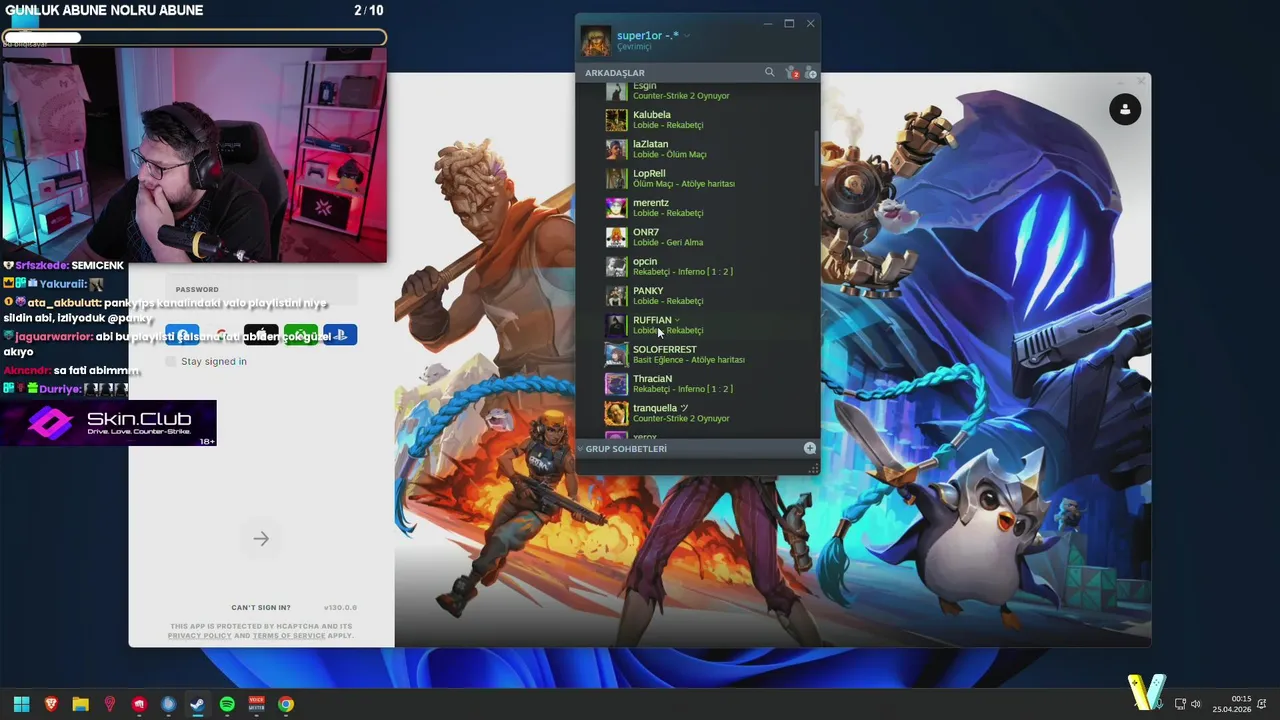Open the VoiceMeeter taskbar icon
This screenshot has width=1280, height=720.
257,704
